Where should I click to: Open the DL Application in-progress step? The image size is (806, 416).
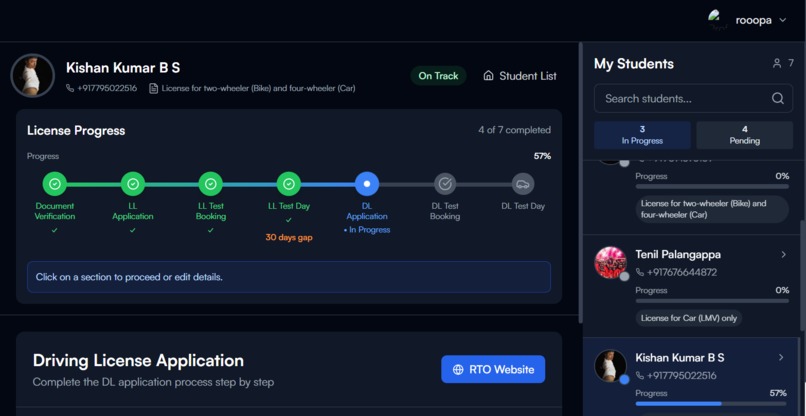coord(367,184)
